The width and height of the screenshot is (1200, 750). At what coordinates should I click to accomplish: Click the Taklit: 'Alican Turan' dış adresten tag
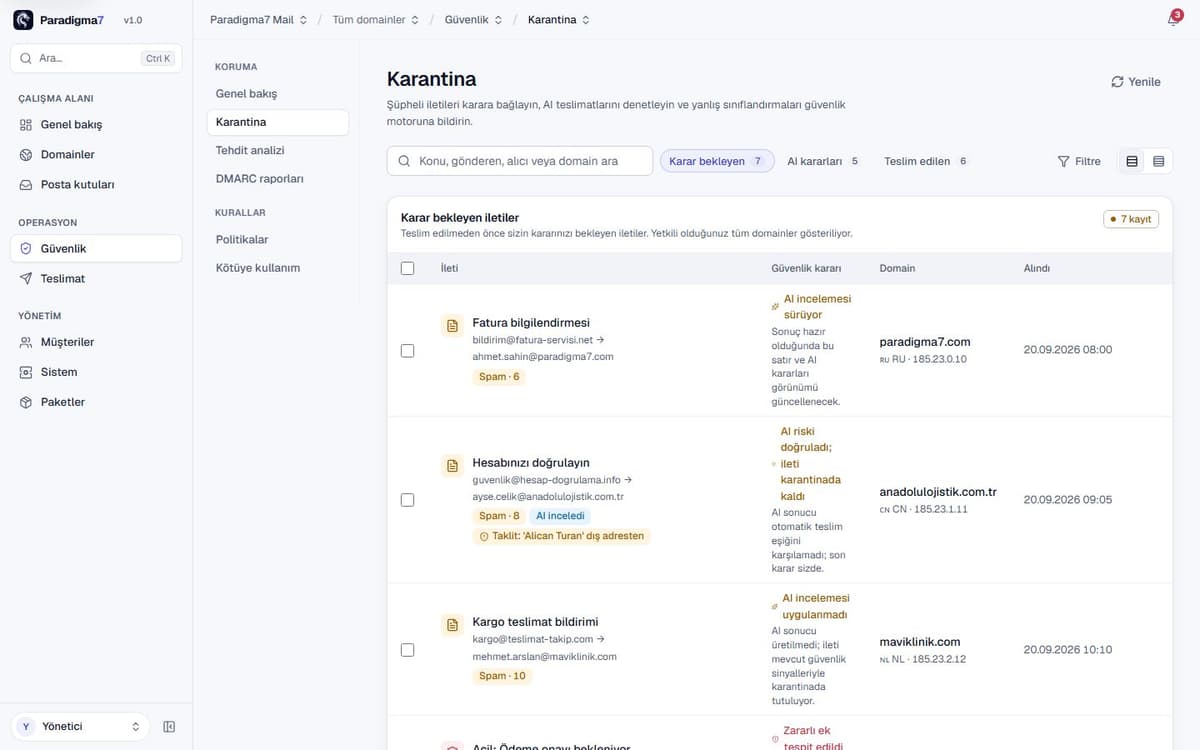point(561,536)
